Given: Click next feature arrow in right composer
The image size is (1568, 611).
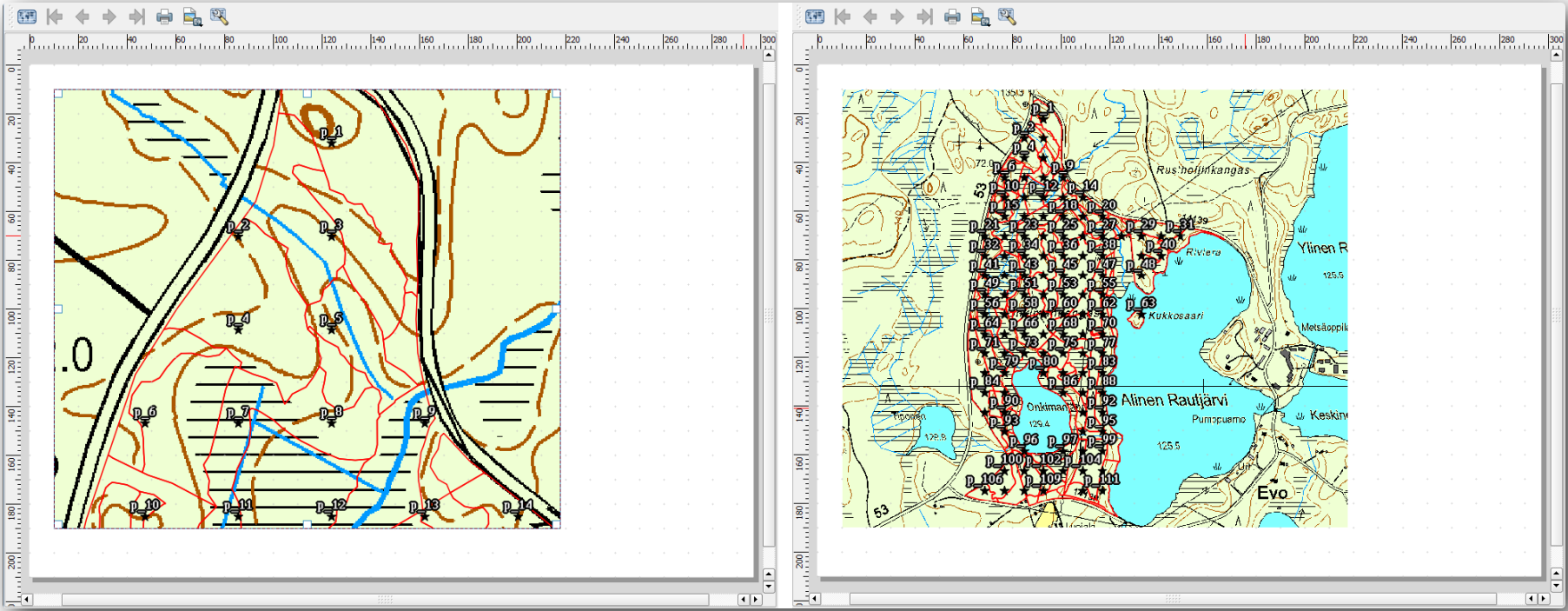Looking at the screenshot, I should click(x=897, y=17).
